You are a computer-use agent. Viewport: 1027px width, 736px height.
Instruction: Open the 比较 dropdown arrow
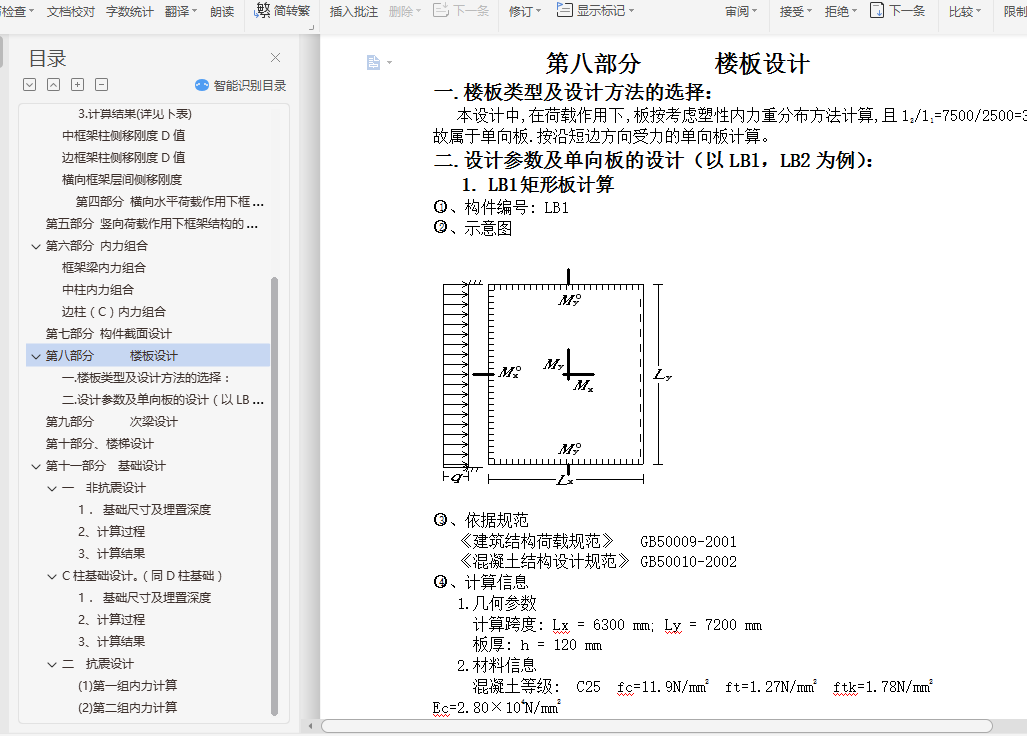click(x=979, y=11)
